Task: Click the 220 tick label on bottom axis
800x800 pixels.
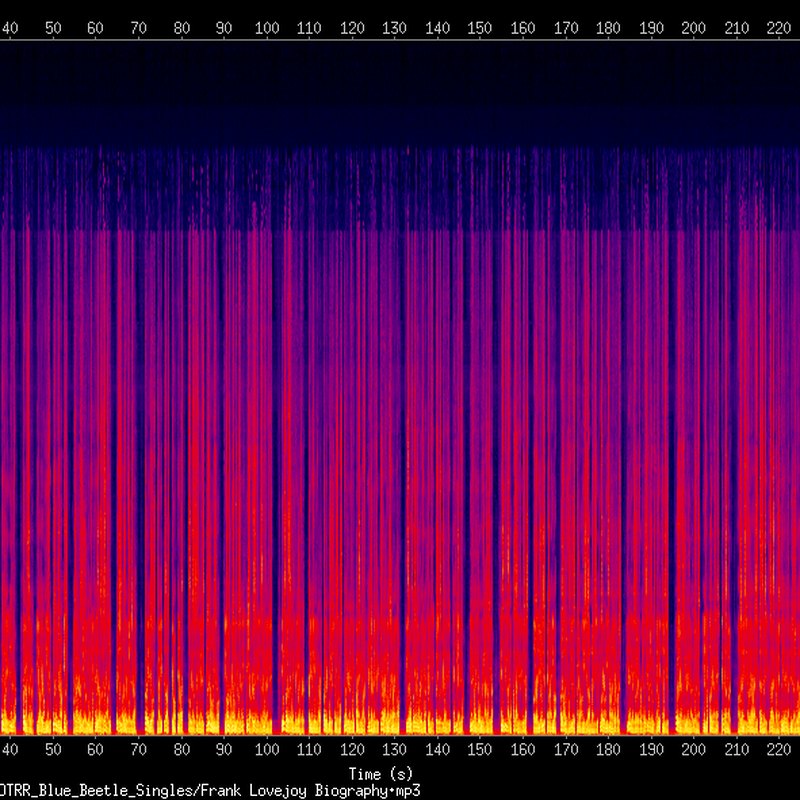Action: coord(779,749)
